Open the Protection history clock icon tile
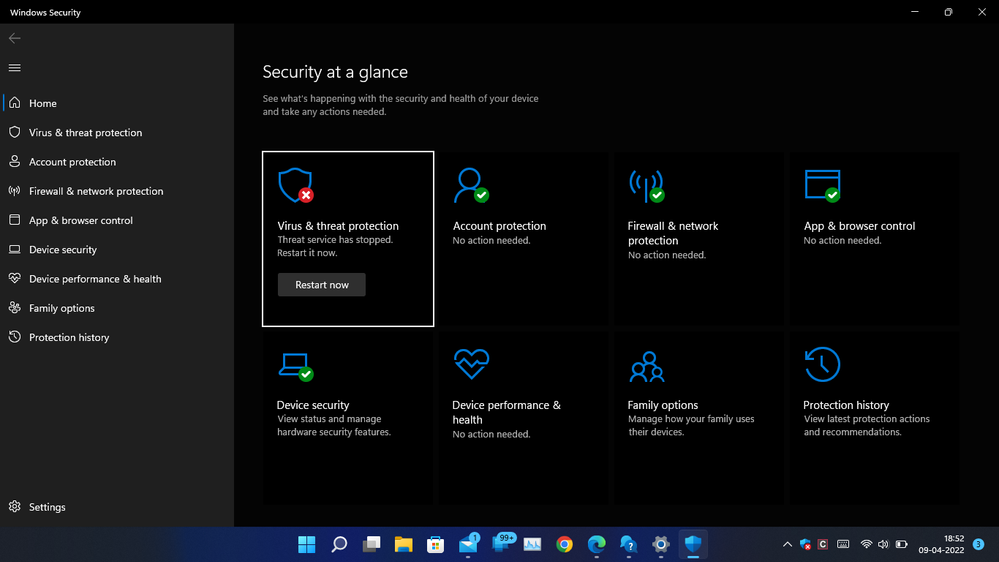This screenshot has height=562, width=999. (x=822, y=364)
